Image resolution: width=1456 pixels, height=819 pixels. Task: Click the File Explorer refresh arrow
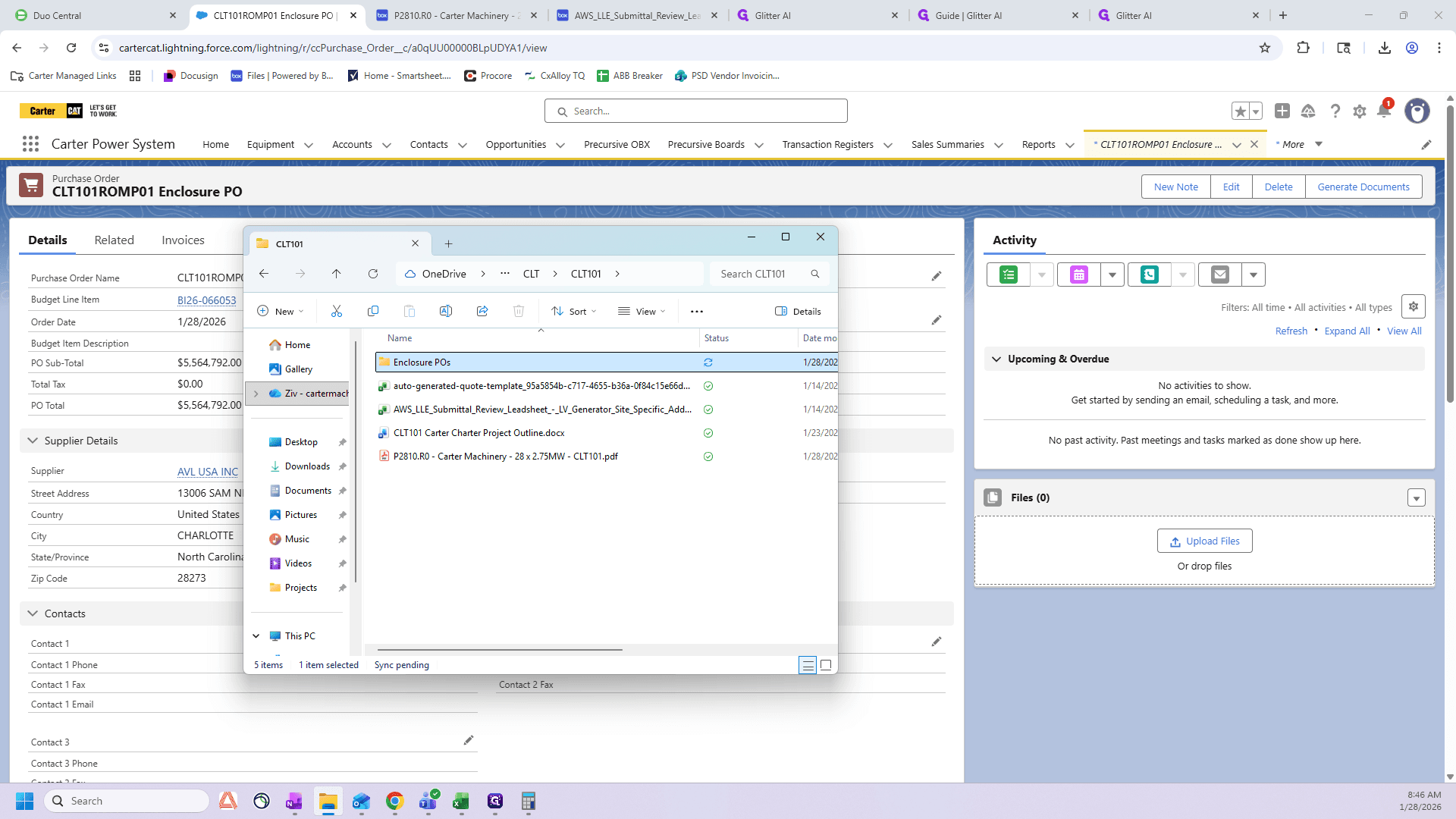click(373, 274)
